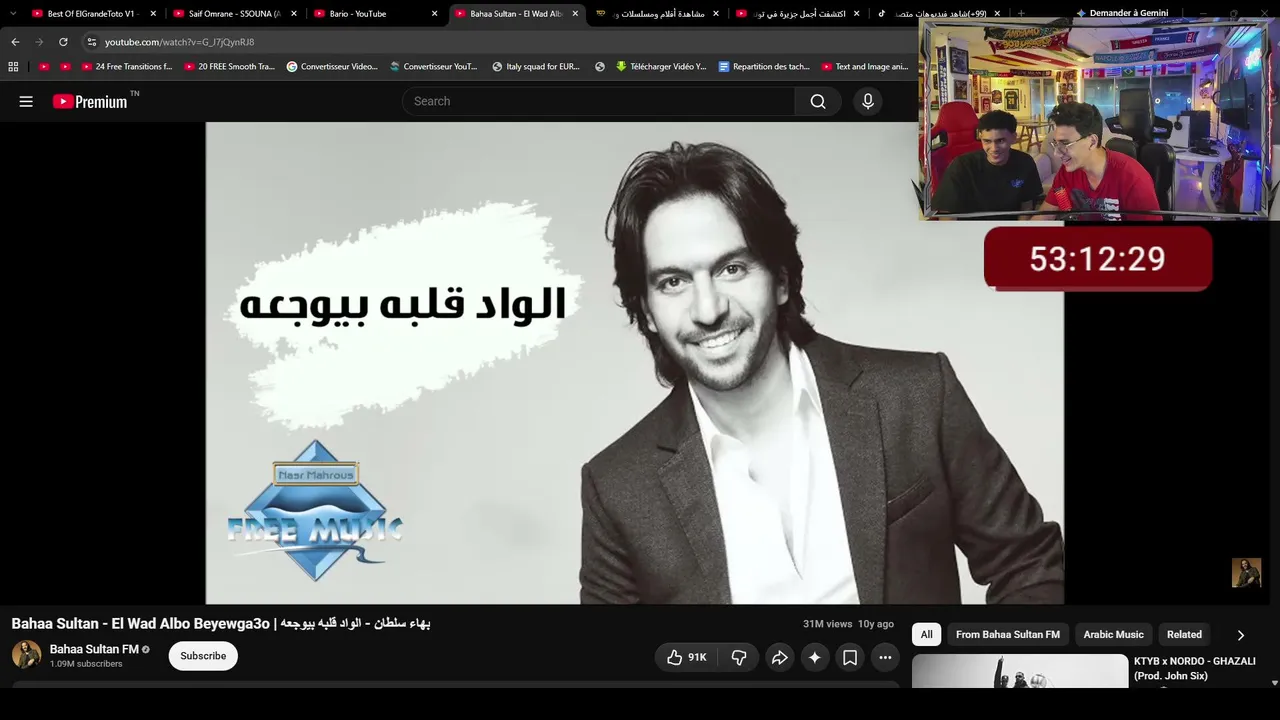This screenshot has width=1280, height=720.
Task: Select From Bahaa Sultan FM chip
Action: [1008, 635]
